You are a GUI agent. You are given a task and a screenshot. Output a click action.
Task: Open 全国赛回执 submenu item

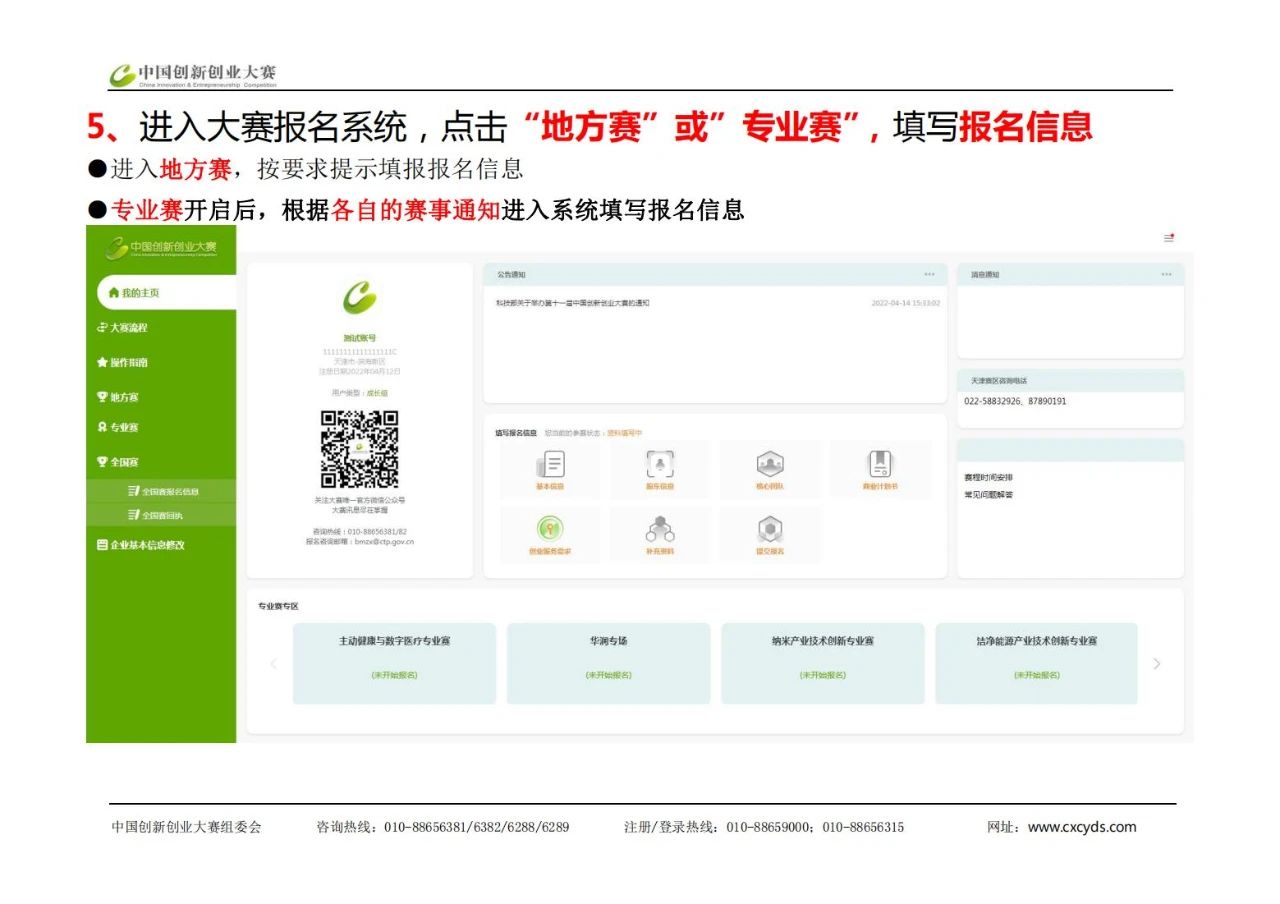[x=160, y=515]
